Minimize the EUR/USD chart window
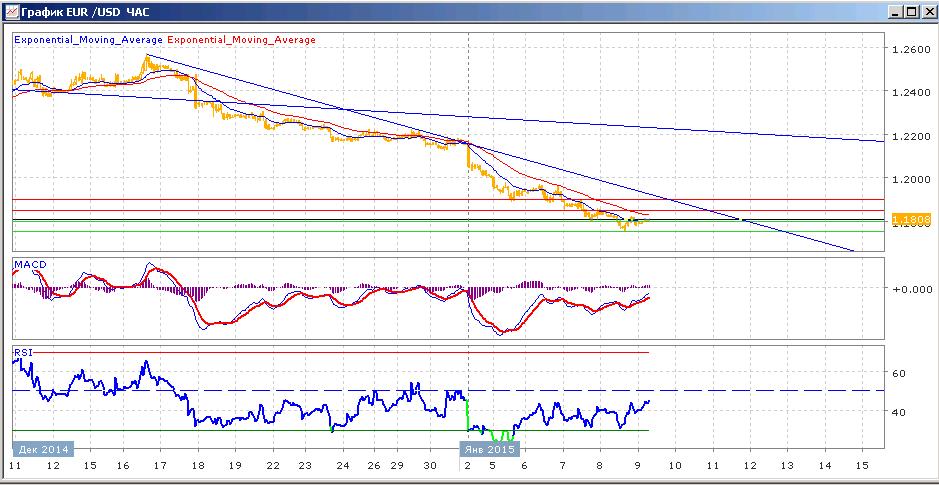The width and height of the screenshot is (939, 485). pos(895,11)
